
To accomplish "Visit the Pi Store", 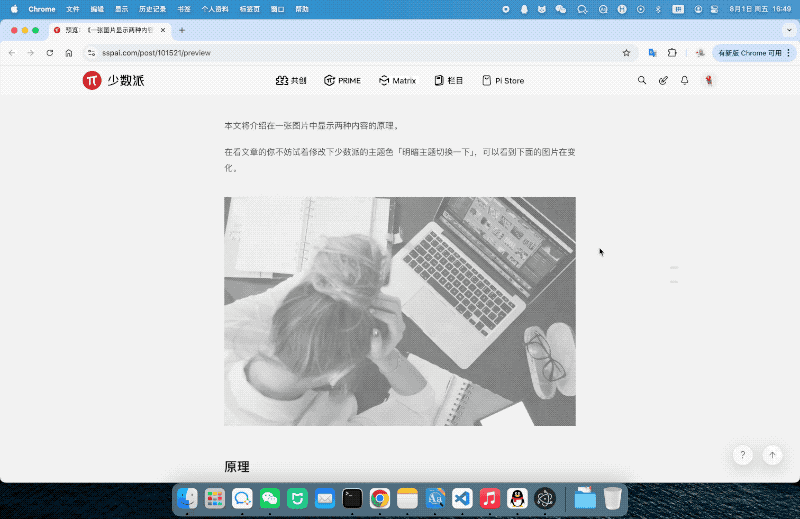I will pos(503,81).
